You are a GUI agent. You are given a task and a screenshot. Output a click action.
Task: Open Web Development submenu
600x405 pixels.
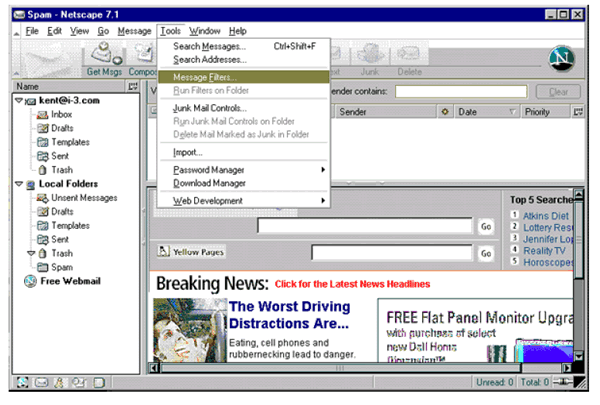tap(243, 201)
